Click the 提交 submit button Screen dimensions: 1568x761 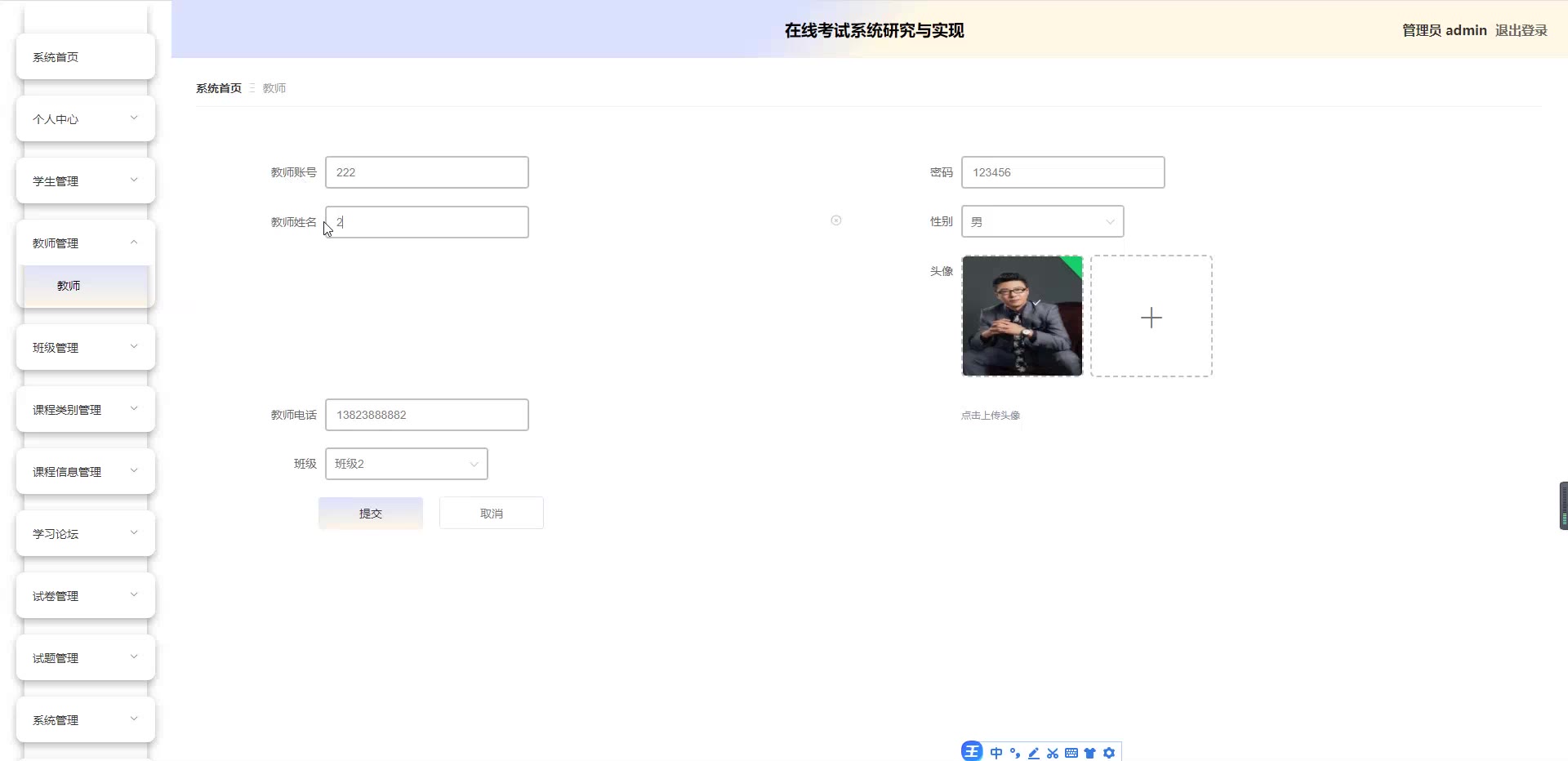pos(371,513)
